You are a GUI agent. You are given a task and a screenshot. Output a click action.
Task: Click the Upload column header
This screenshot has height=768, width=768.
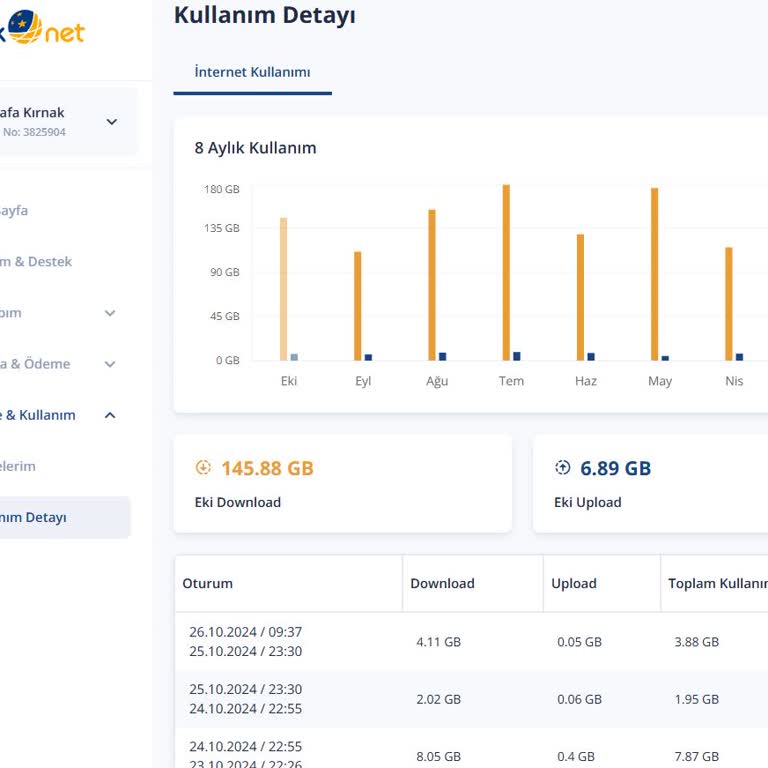(x=574, y=583)
